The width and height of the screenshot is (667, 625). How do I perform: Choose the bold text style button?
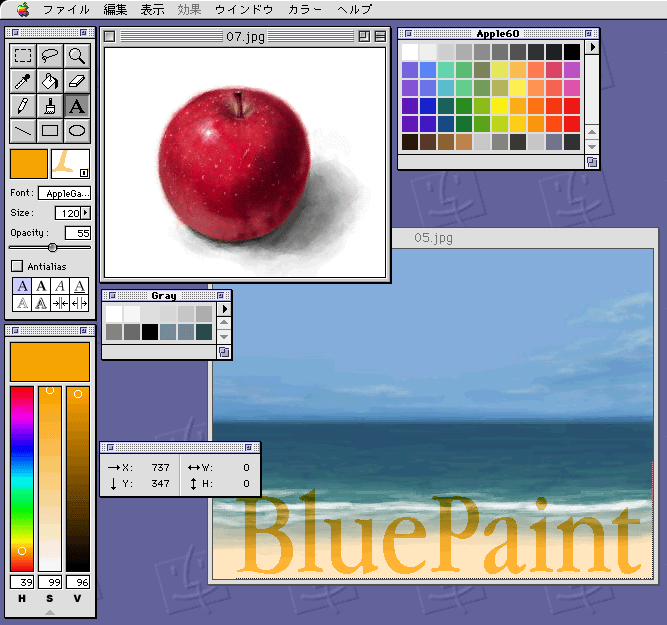click(41, 286)
